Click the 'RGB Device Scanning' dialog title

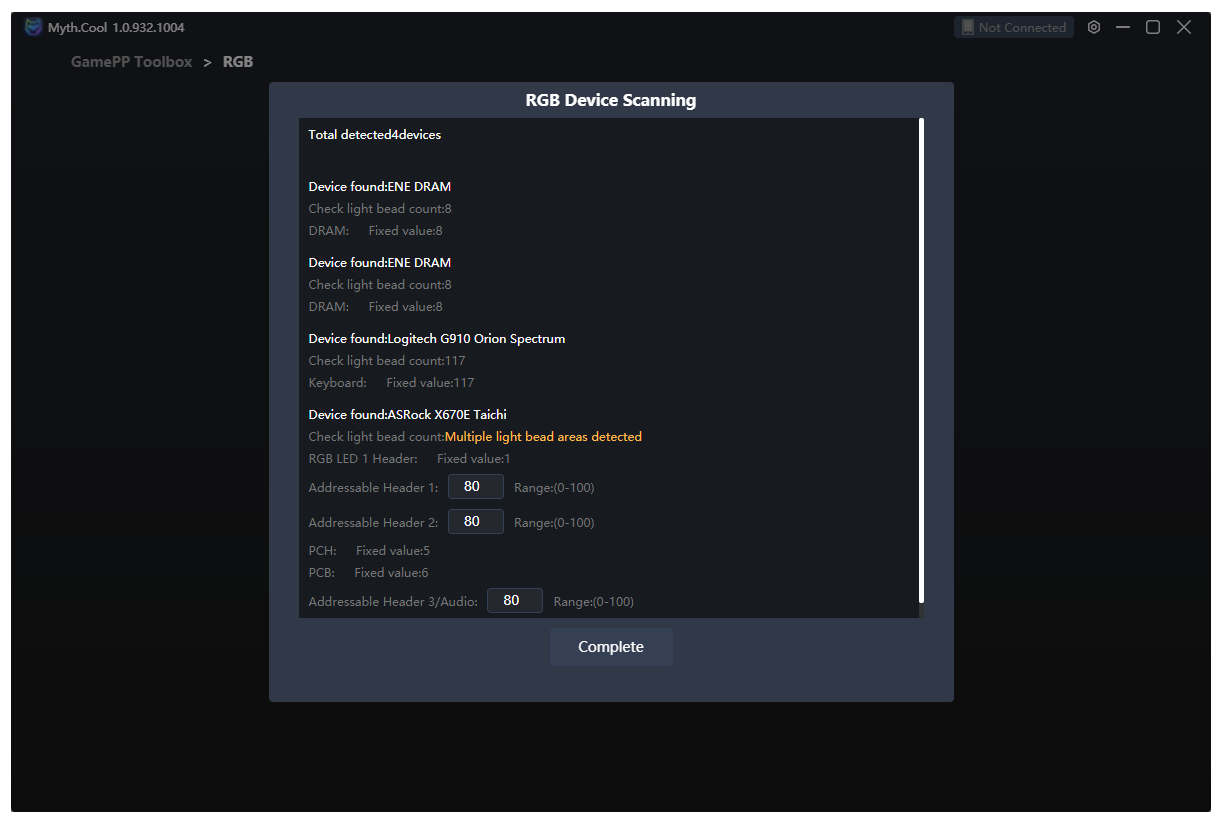pos(611,100)
